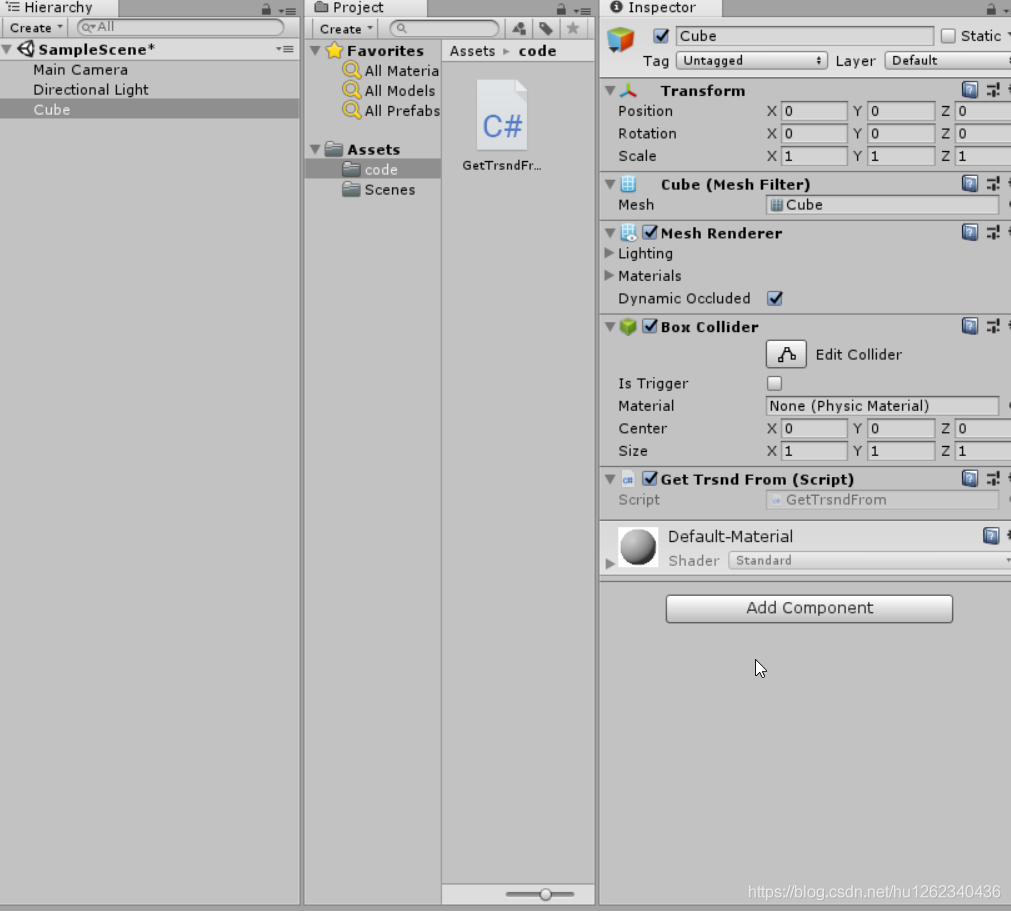Select the GetTrsndFrom C# script file

[x=502, y=125]
